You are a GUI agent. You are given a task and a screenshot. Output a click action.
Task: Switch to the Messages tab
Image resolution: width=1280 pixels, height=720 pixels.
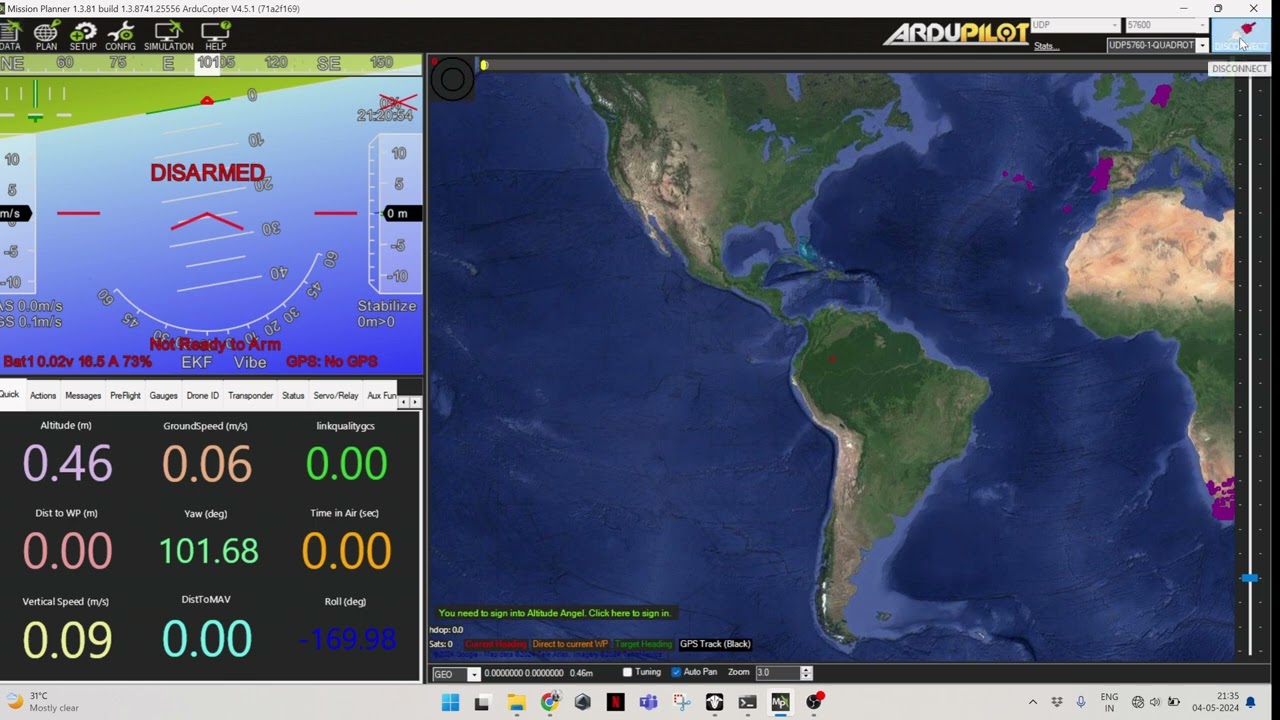83,396
